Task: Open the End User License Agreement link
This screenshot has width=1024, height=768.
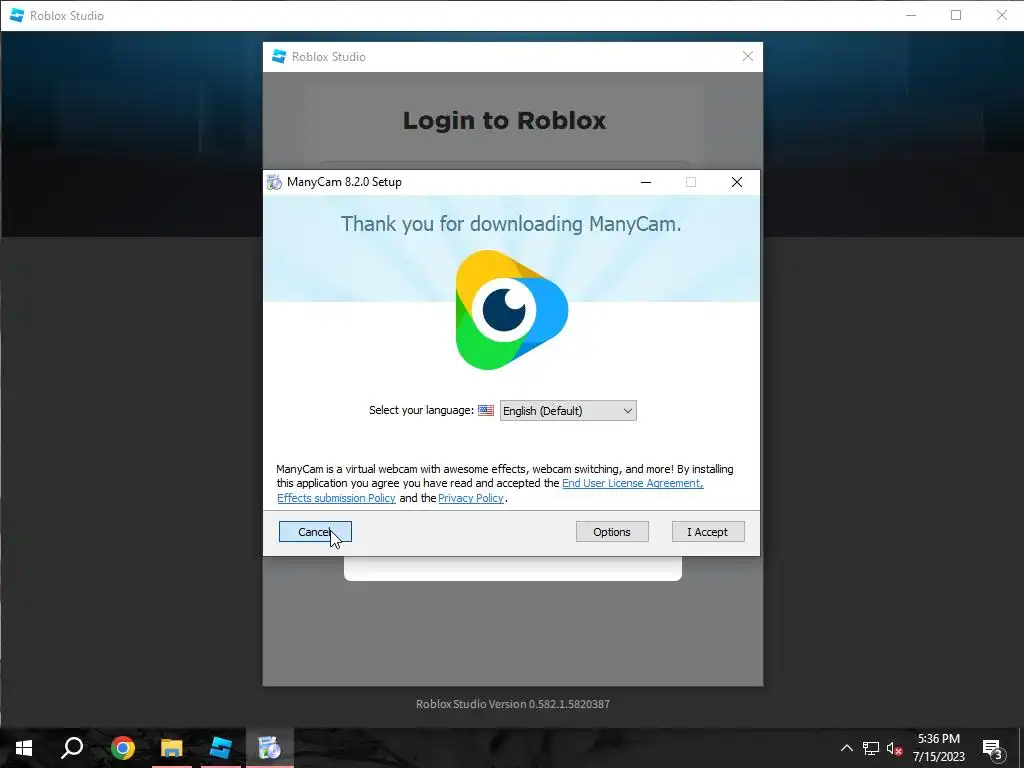Action: pos(632,483)
